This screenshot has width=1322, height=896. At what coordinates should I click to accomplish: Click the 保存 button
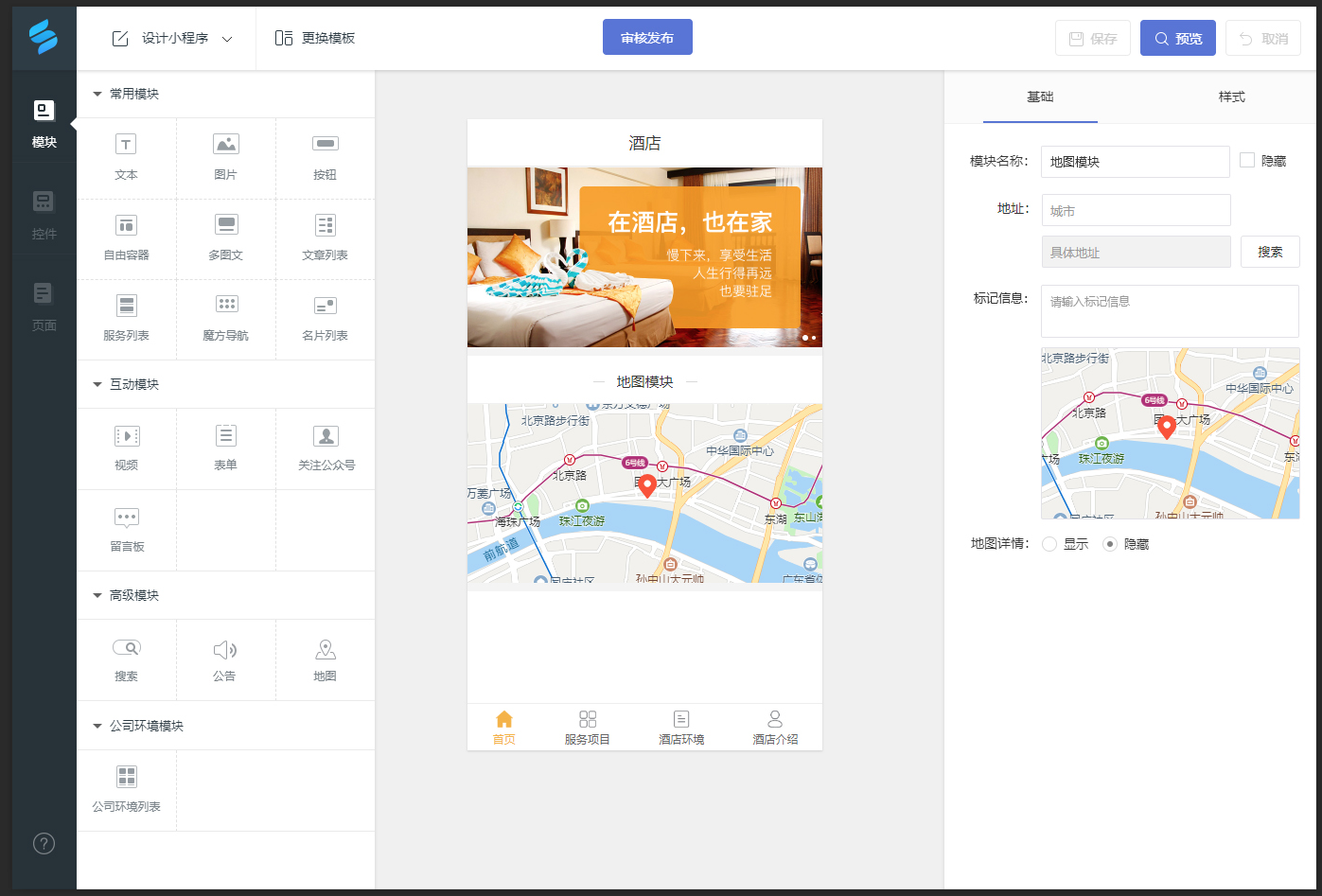[1093, 38]
